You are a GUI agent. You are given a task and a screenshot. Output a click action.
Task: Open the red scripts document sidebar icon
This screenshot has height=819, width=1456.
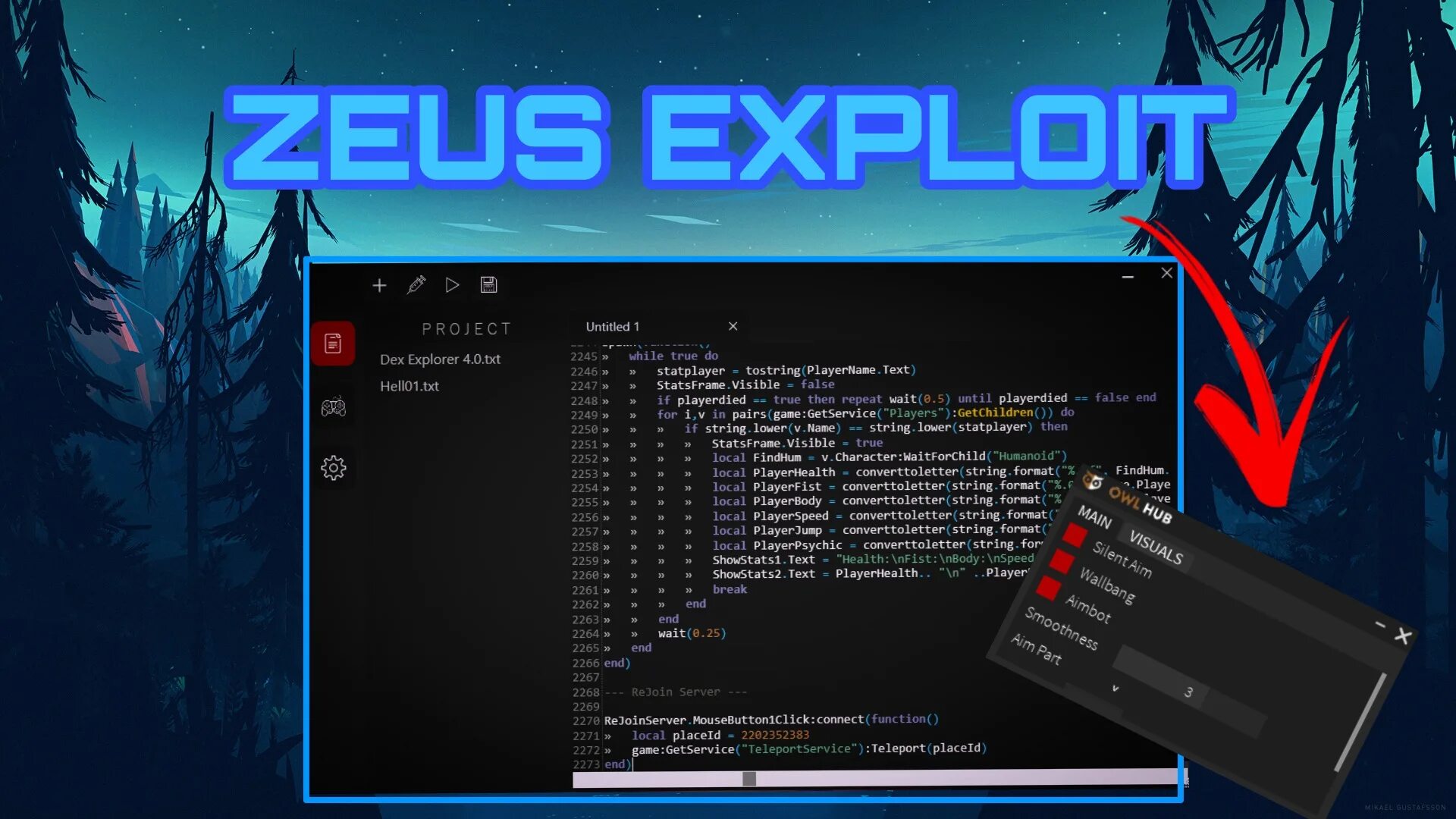(333, 344)
